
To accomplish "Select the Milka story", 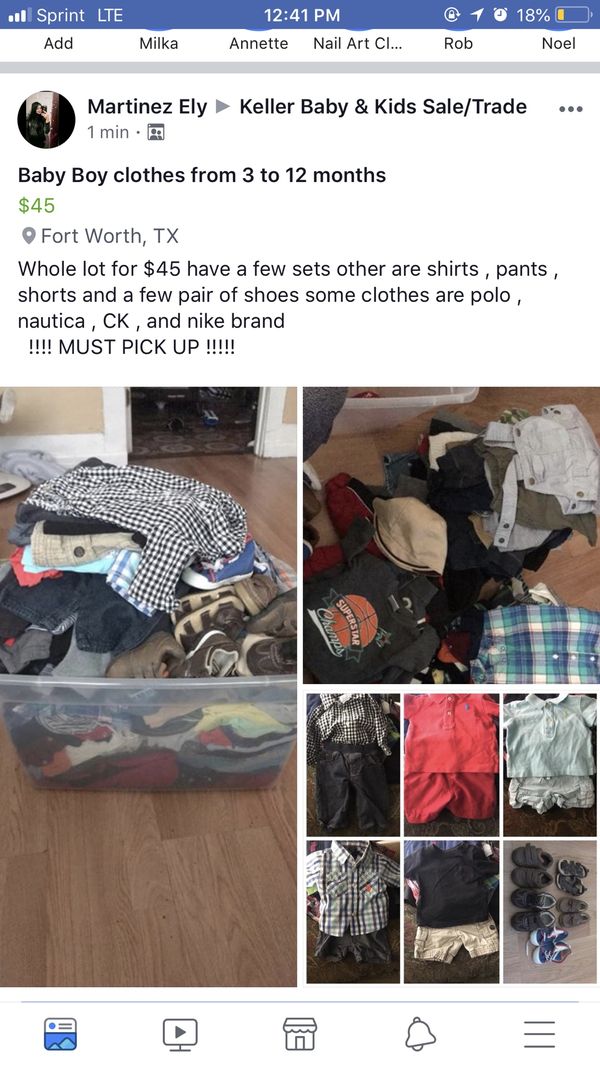I will (x=158, y=44).
